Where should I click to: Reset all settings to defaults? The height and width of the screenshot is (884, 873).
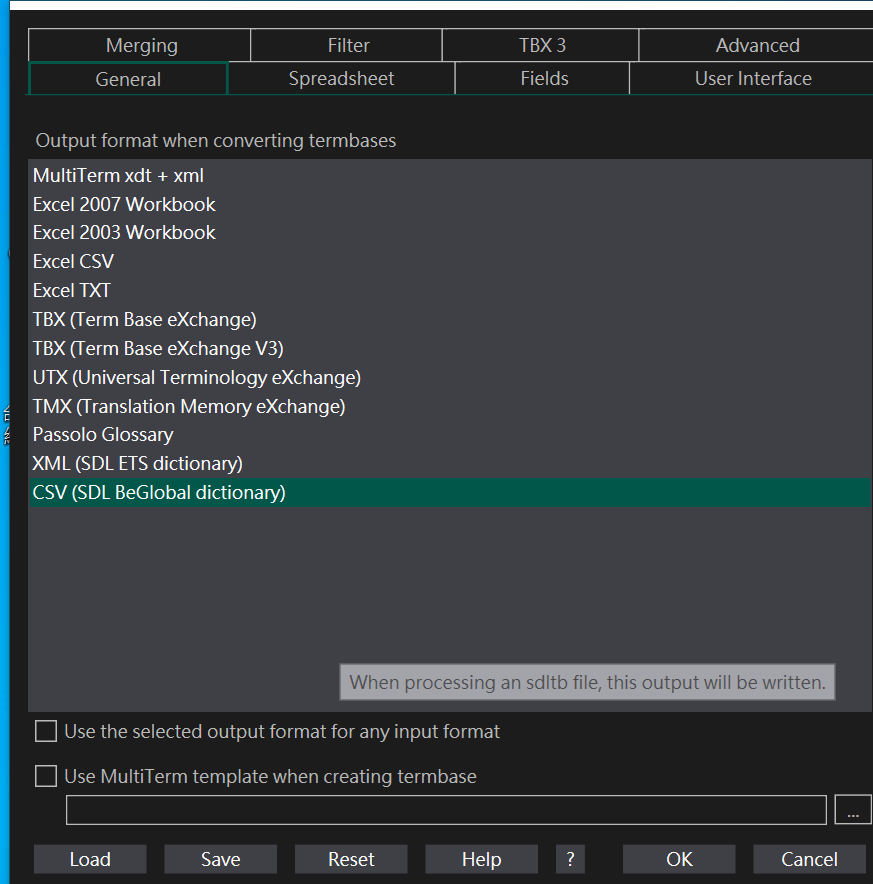coord(350,859)
